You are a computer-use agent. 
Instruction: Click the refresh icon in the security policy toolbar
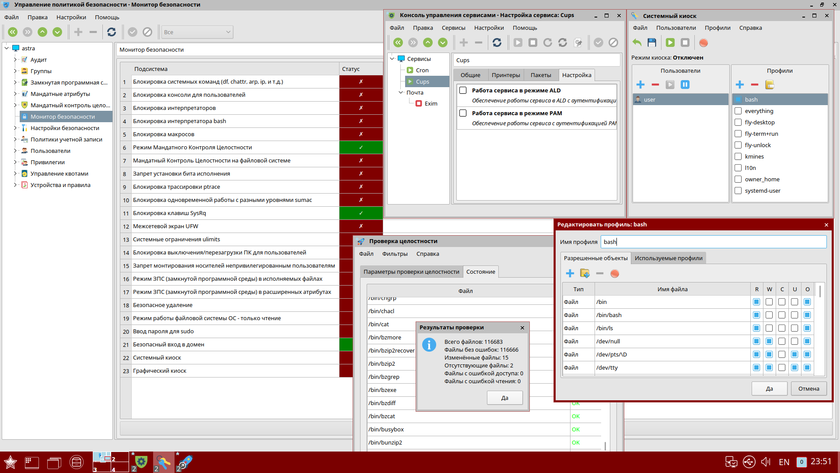pos(111,32)
